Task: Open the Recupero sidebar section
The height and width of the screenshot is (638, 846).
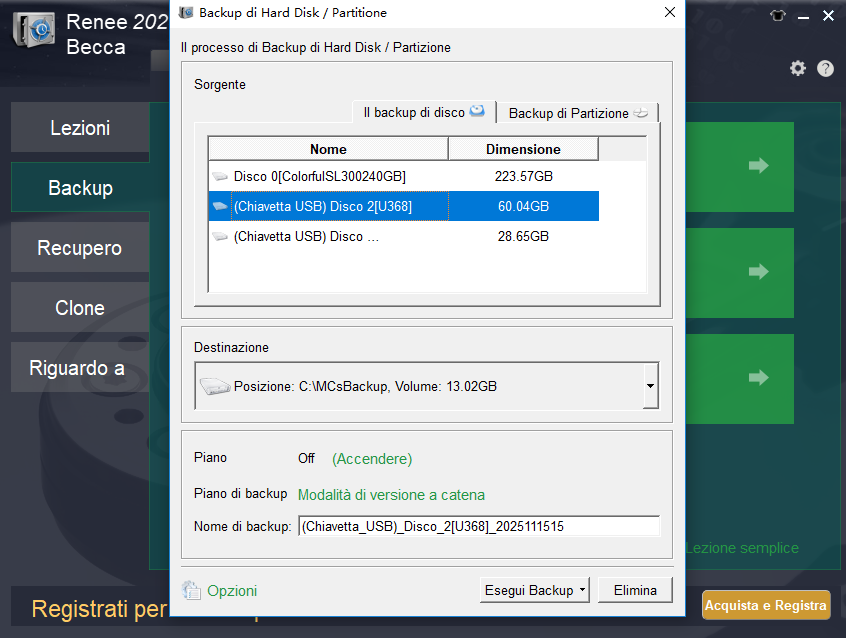Action: 79,248
